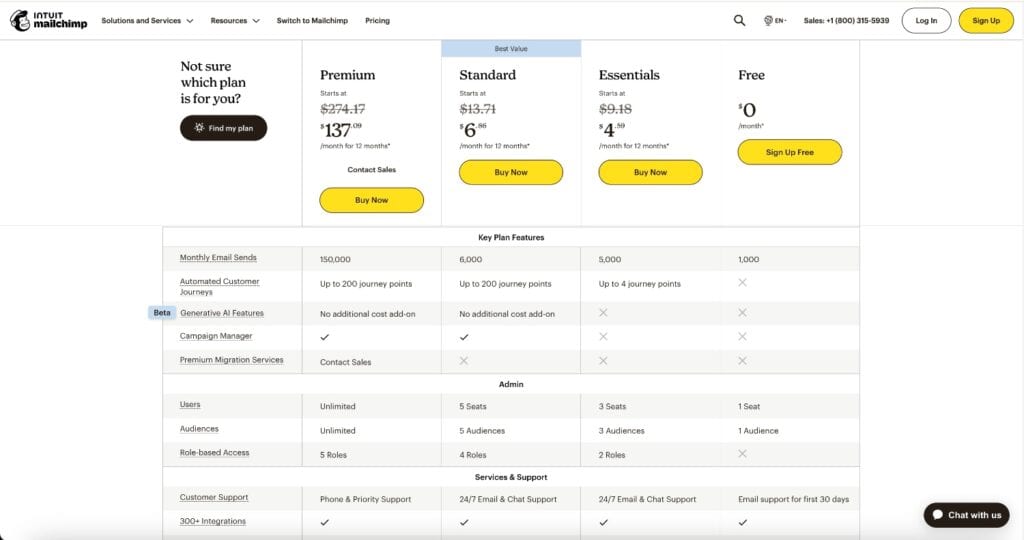The width and height of the screenshot is (1024, 540).
Task: Click Free Premium Migration X mark
Action: [743, 360]
